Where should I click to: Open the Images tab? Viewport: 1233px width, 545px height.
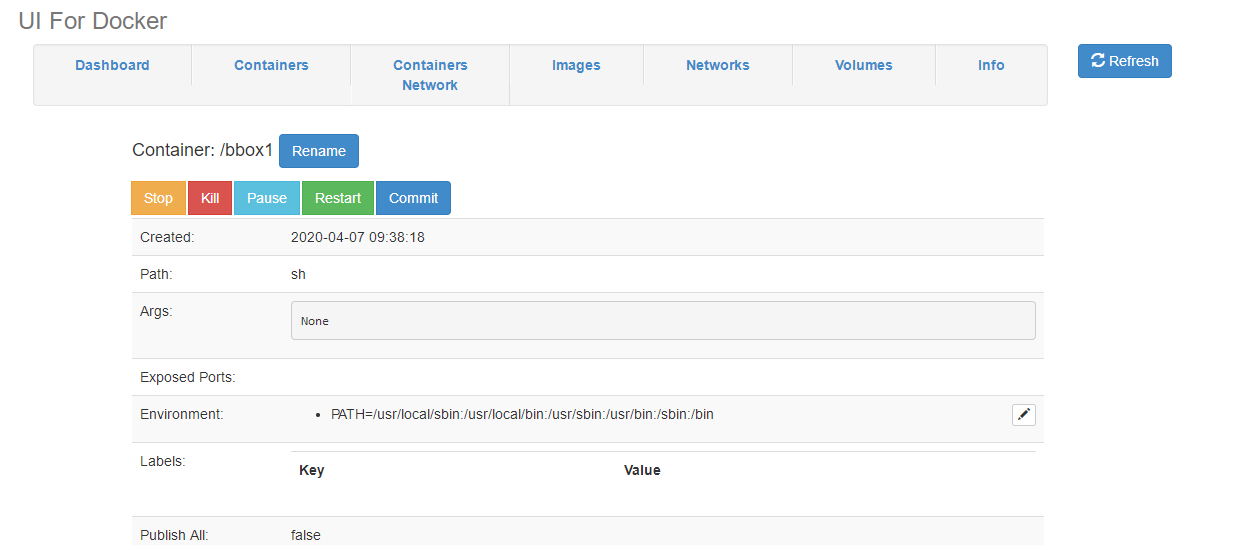click(x=576, y=65)
